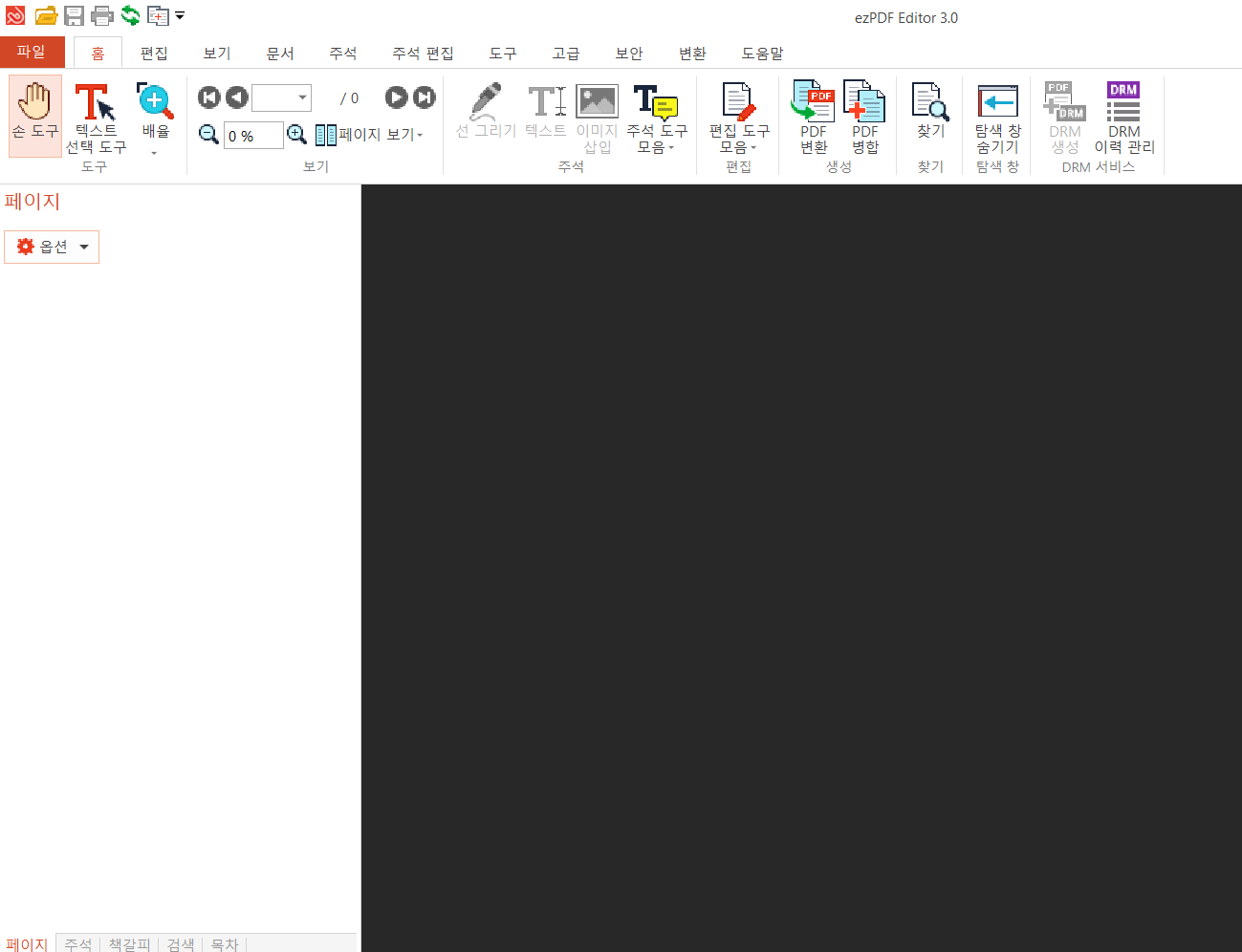Click the green refresh arrows icon
This screenshot has width=1242, height=952.
pyautogui.click(x=130, y=16)
